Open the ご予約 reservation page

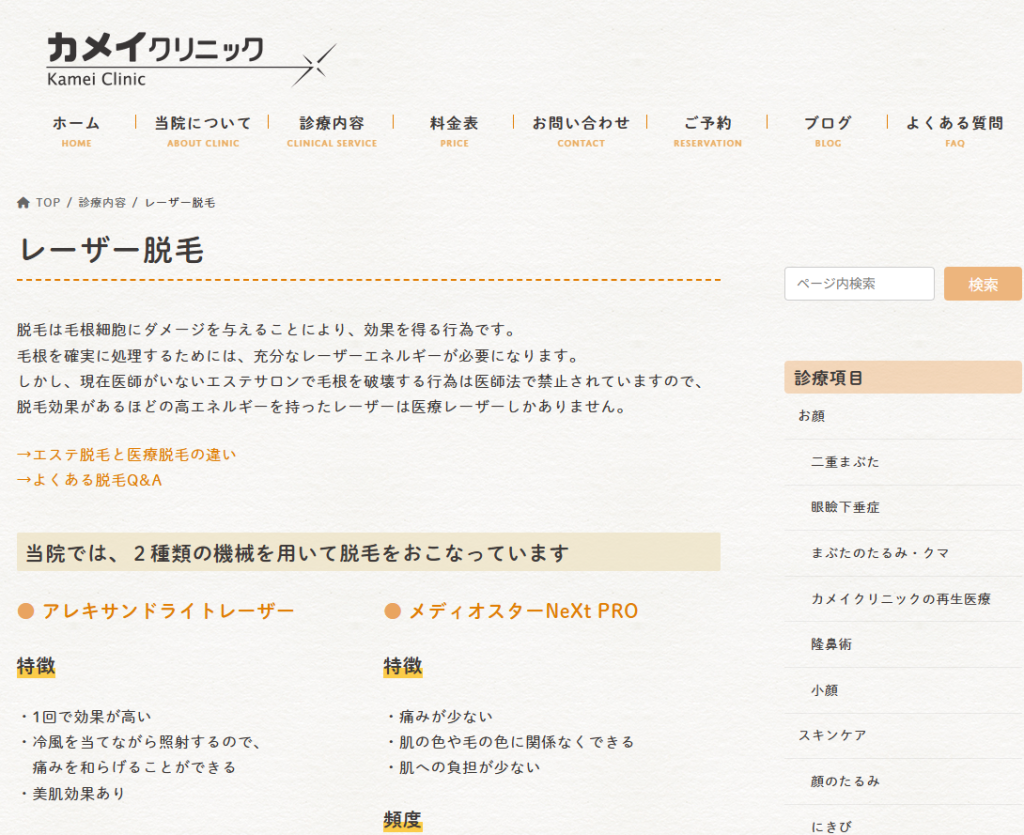click(x=707, y=129)
